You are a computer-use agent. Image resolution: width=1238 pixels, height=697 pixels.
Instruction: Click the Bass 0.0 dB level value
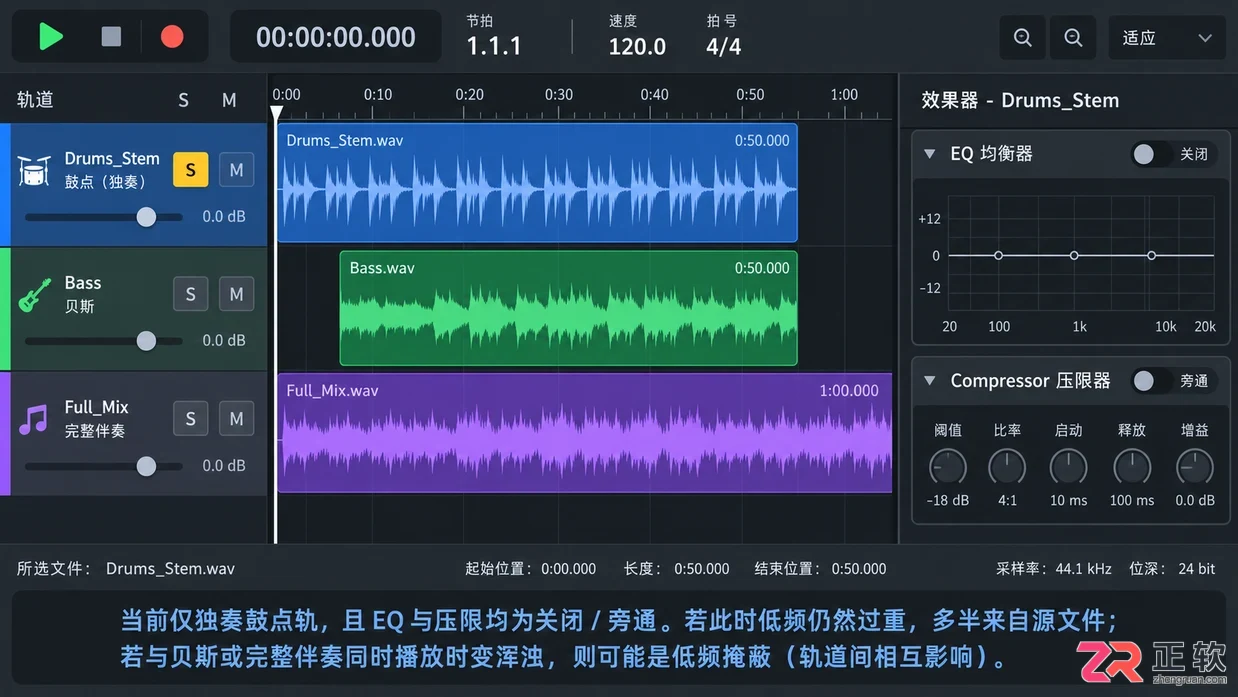pyautogui.click(x=224, y=341)
